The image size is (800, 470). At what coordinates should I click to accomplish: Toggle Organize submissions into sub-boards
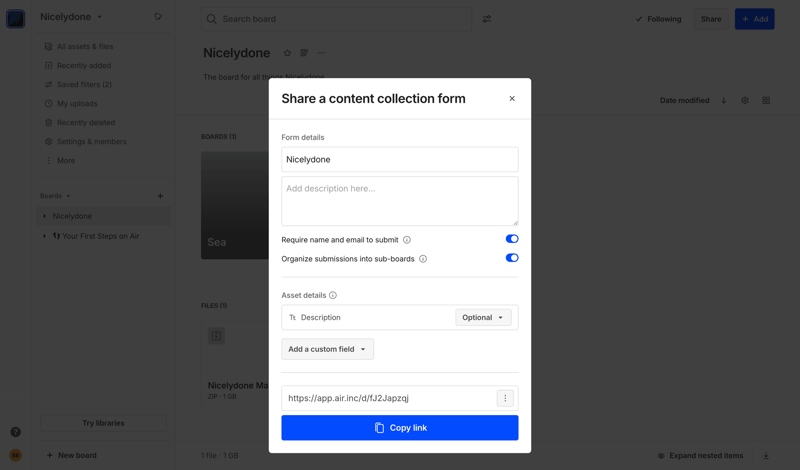click(511, 258)
